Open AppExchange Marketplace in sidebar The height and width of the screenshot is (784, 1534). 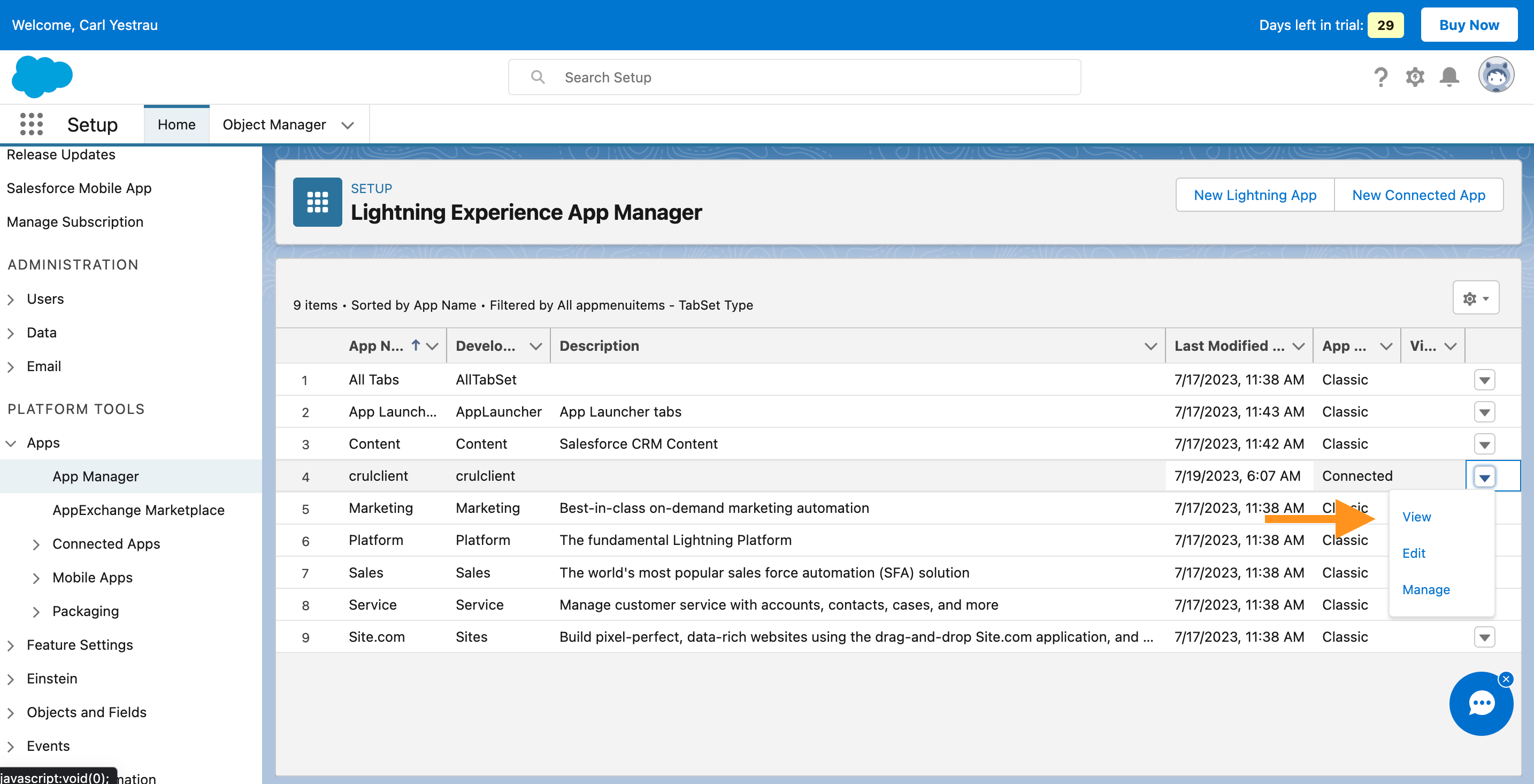(138, 510)
